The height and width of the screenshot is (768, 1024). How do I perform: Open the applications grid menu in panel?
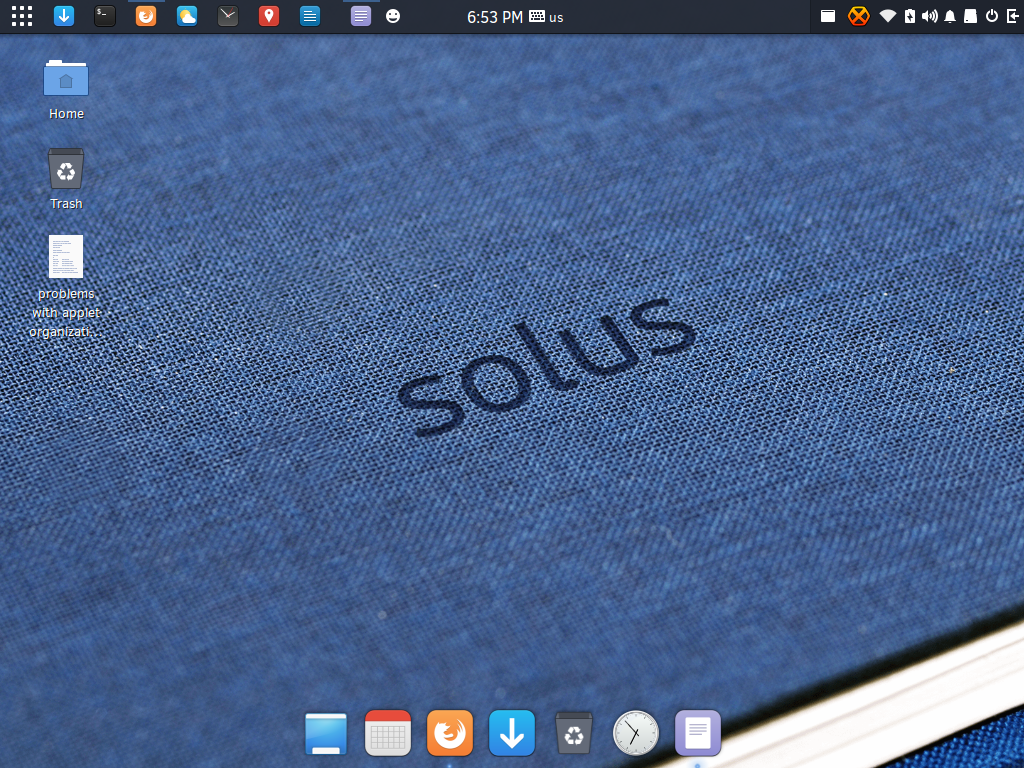click(22, 16)
